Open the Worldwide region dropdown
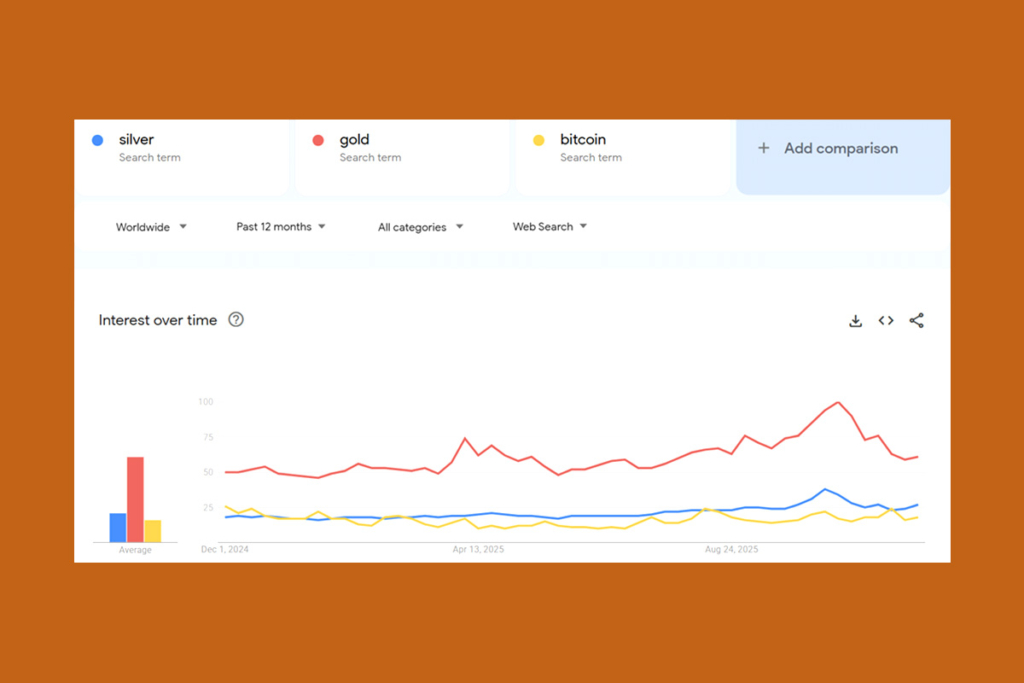 click(x=150, y=227)
